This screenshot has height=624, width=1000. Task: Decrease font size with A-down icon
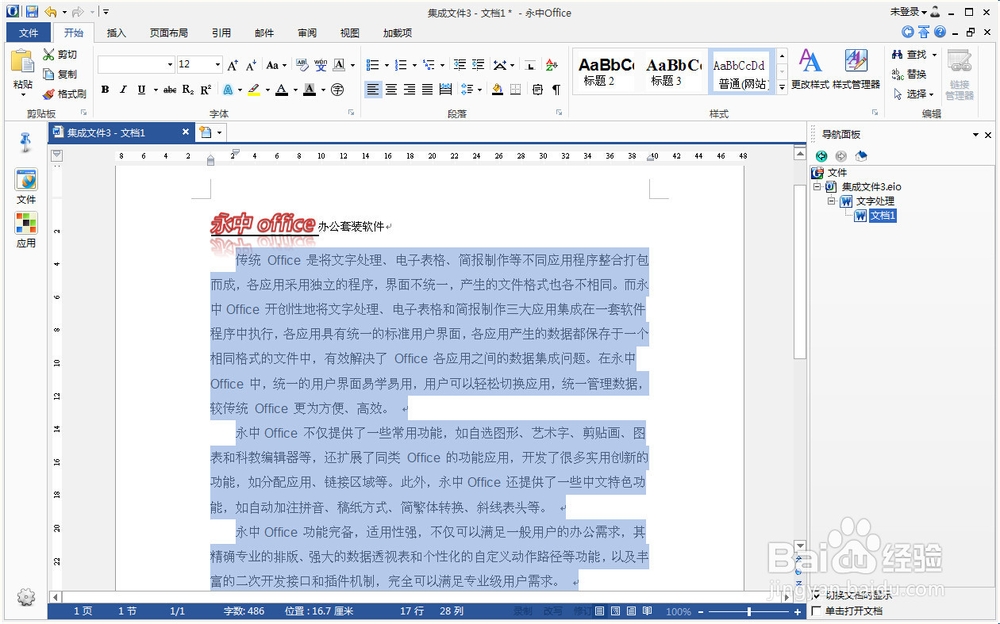[x=251, y=65]
